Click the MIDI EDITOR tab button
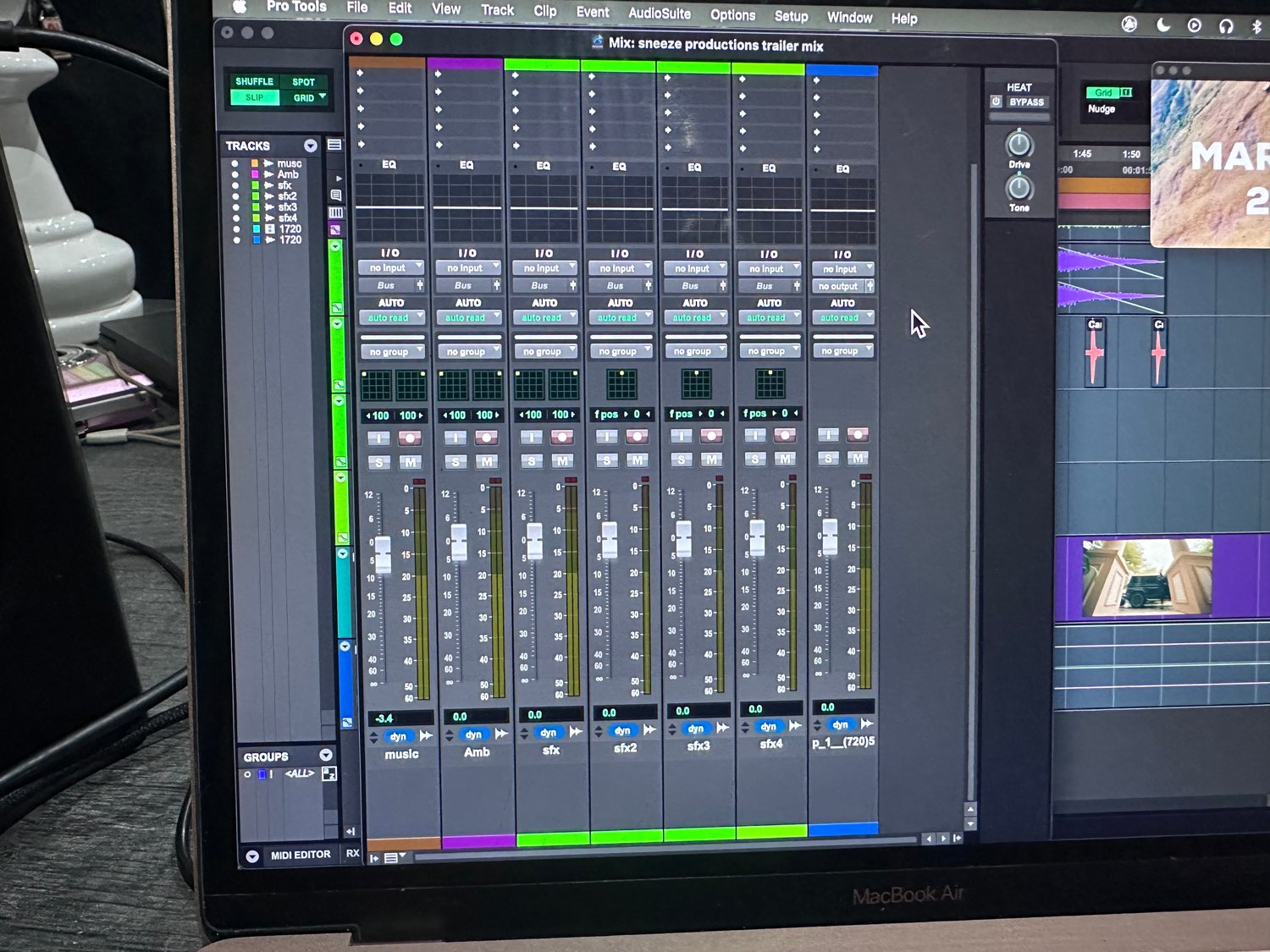 [301, 855]
